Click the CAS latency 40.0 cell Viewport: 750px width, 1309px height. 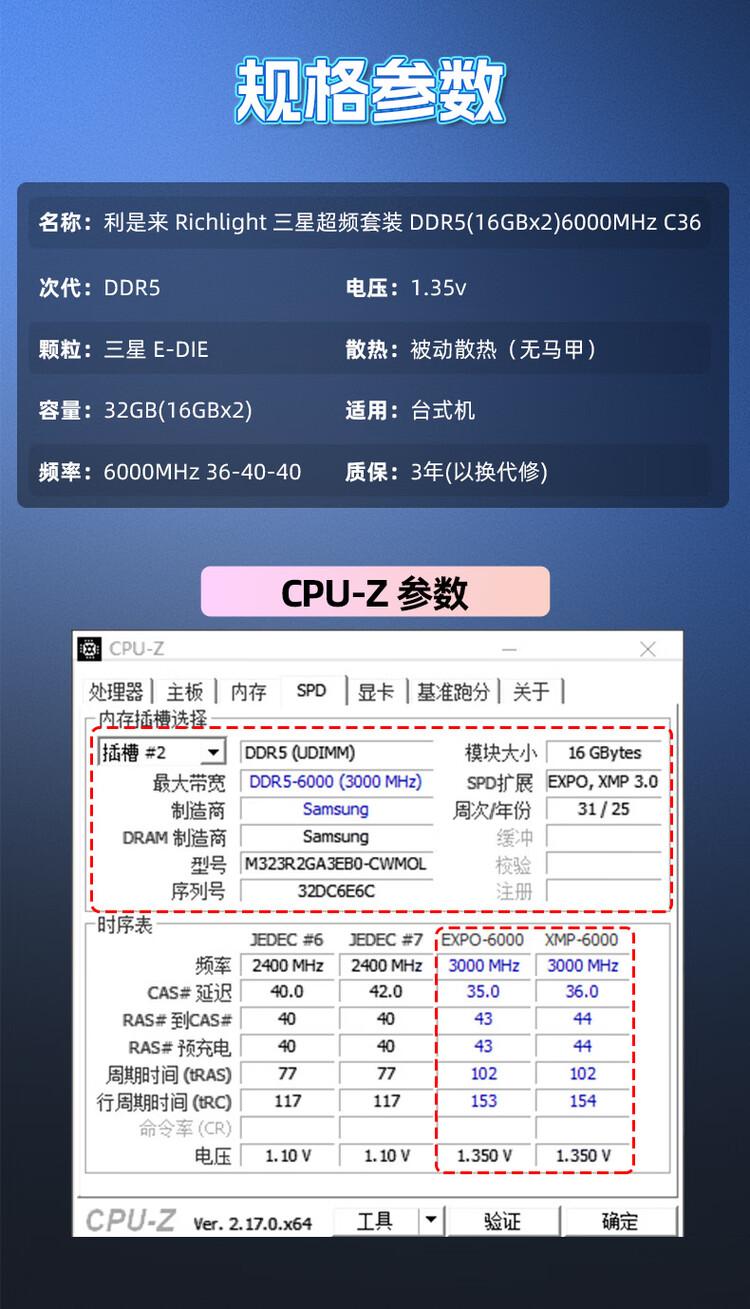287,992
